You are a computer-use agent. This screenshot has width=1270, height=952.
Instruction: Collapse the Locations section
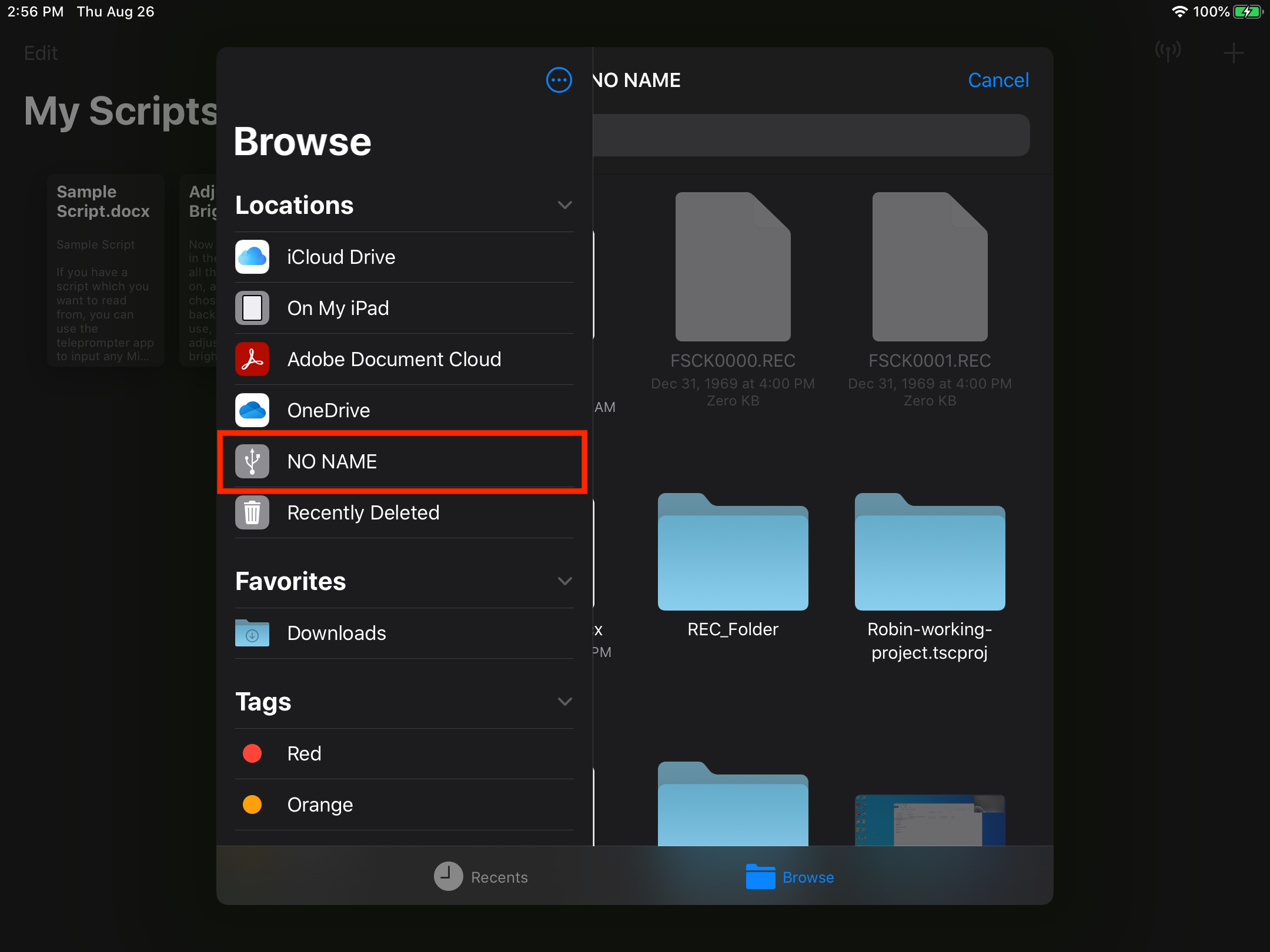[x=564, y=205]
